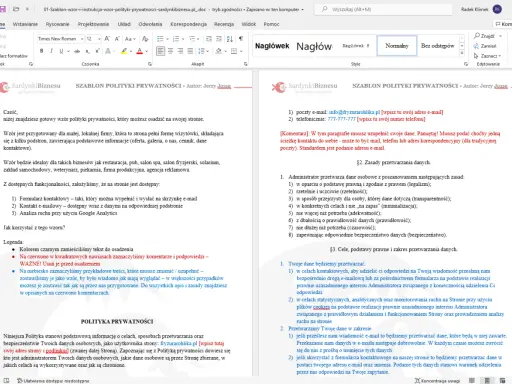
Task: Click the Koncentracja uwagi focus mode
Action: pos(437,380)
